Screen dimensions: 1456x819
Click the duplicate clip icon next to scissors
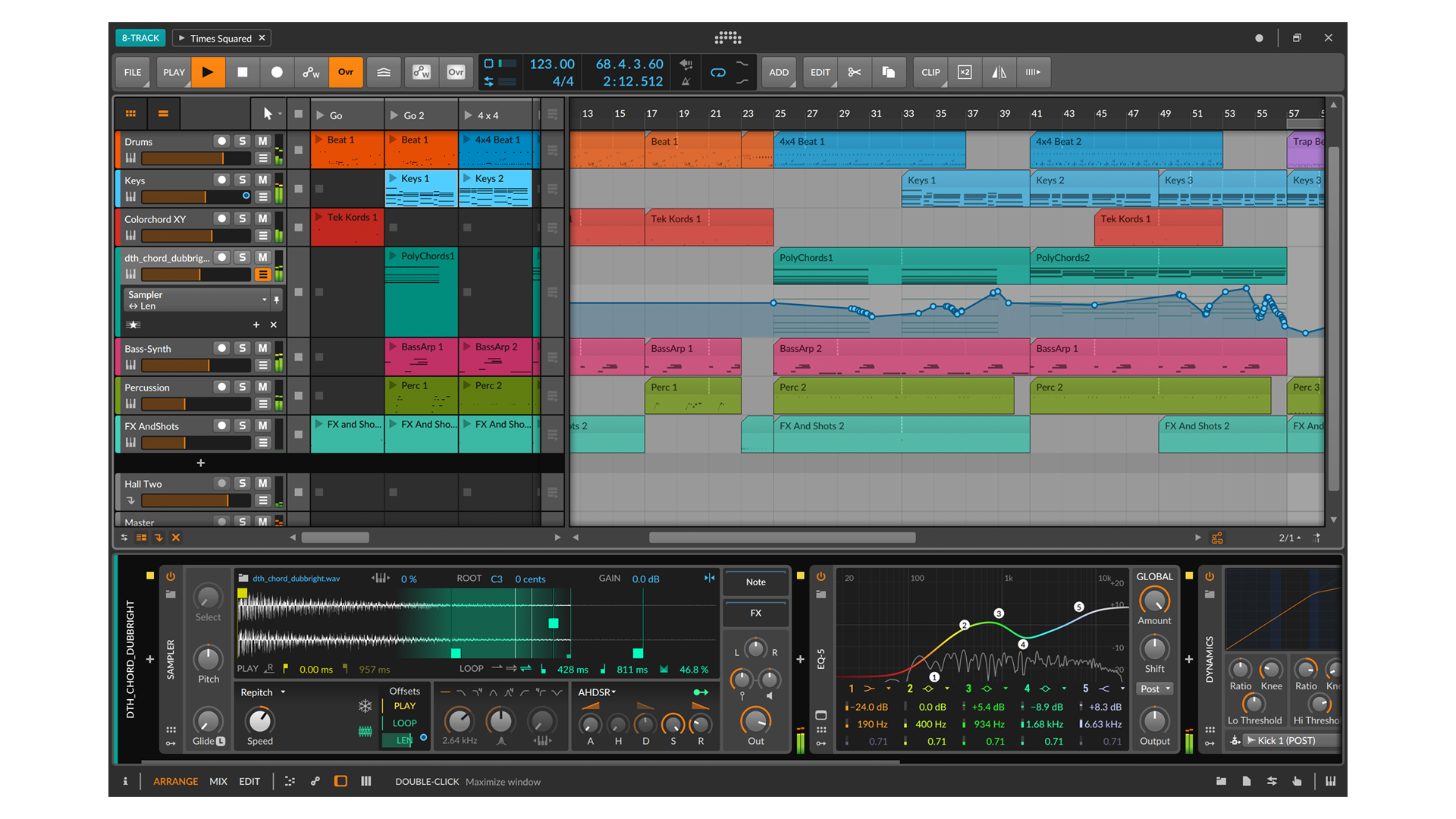pos(889,72)
